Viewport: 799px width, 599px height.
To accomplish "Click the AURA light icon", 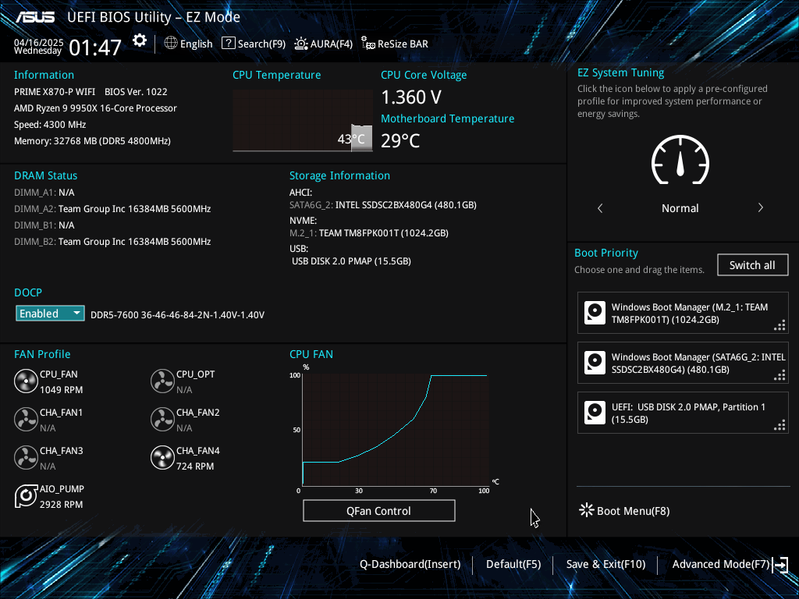I will [x=301, y=43].
